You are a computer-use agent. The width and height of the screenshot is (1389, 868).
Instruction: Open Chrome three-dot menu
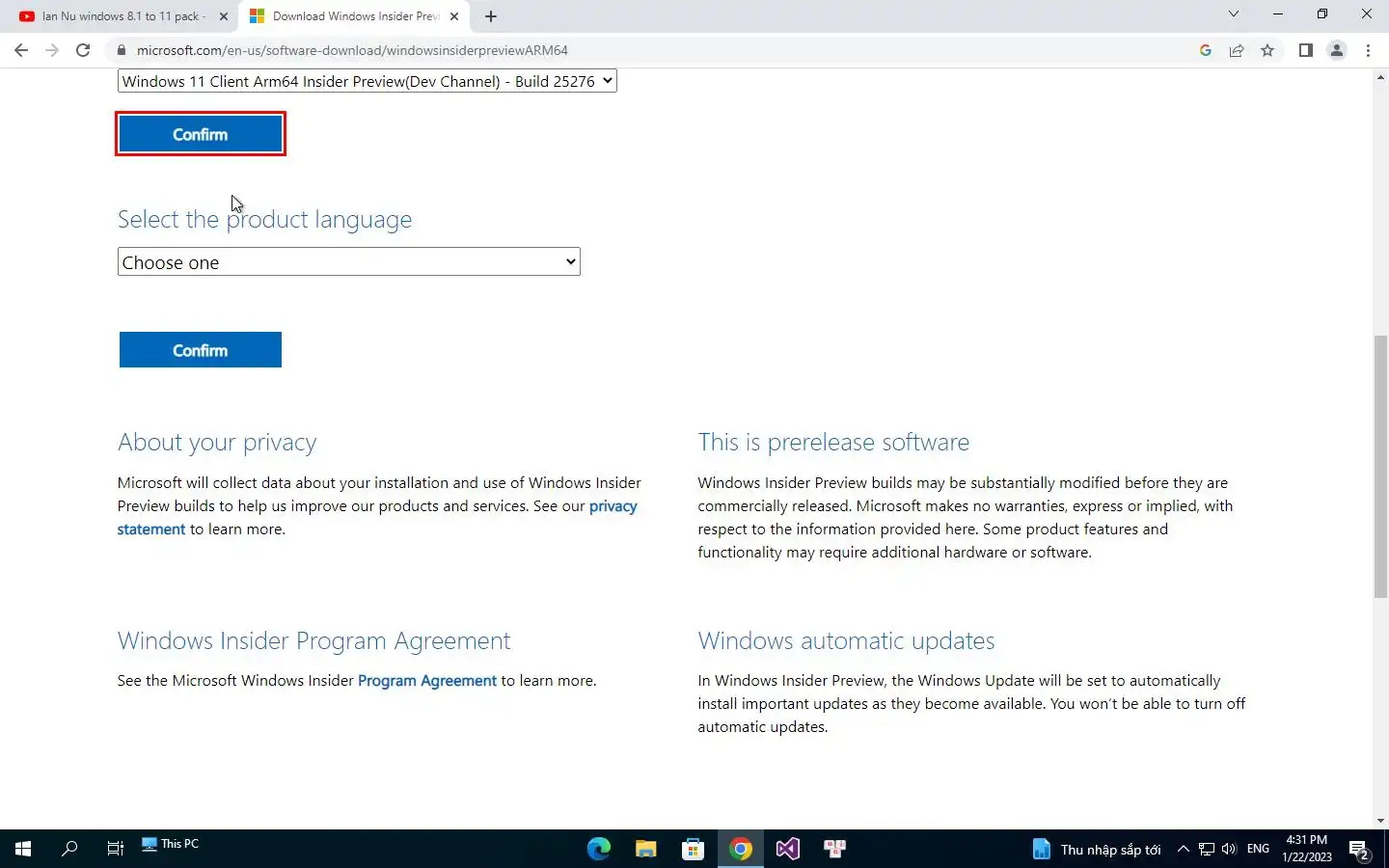click(1368, 50)
